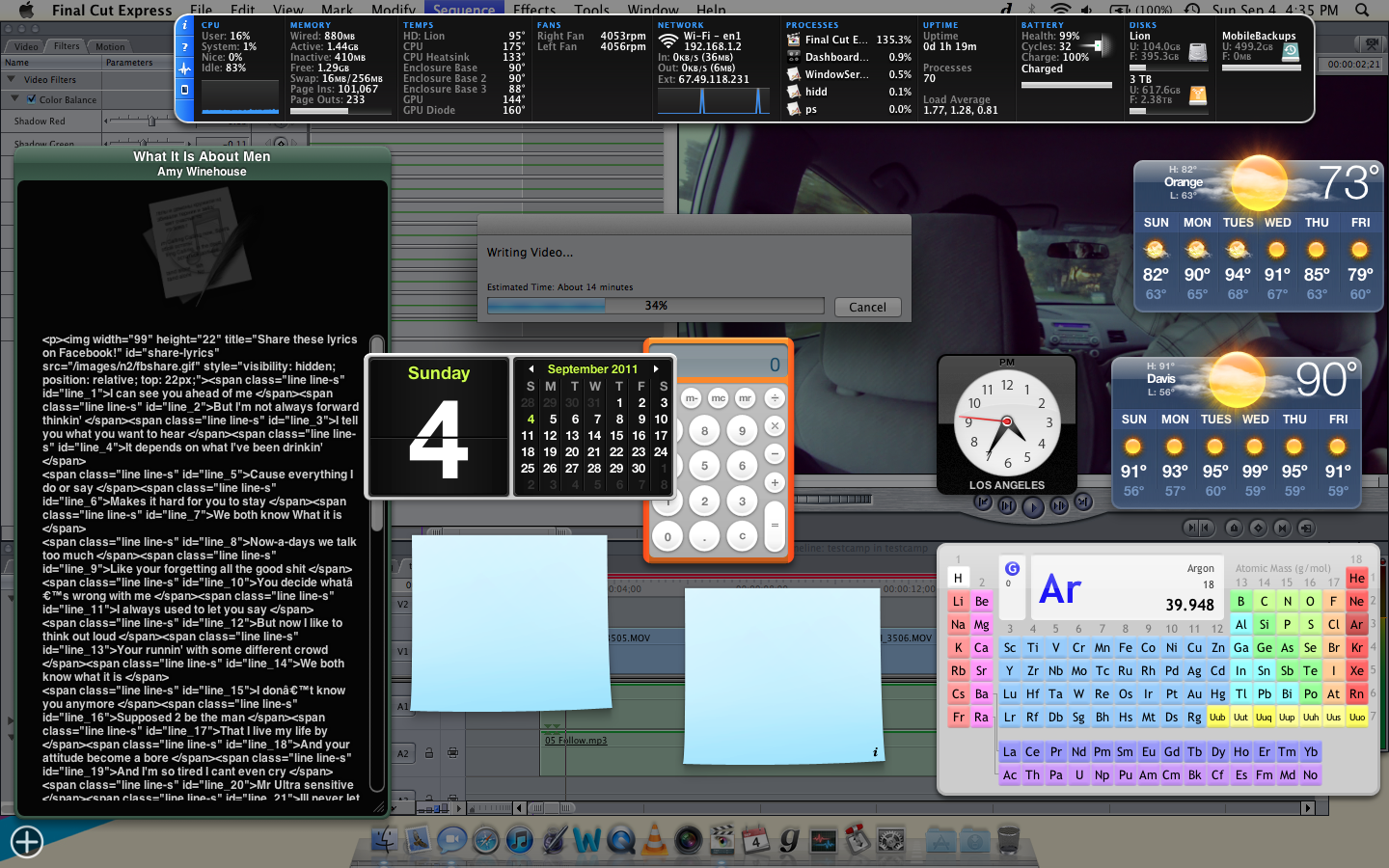Click the Dashboard add-widget plus button
Viewport: 1389px width, 868px height.
pos(27,842)
